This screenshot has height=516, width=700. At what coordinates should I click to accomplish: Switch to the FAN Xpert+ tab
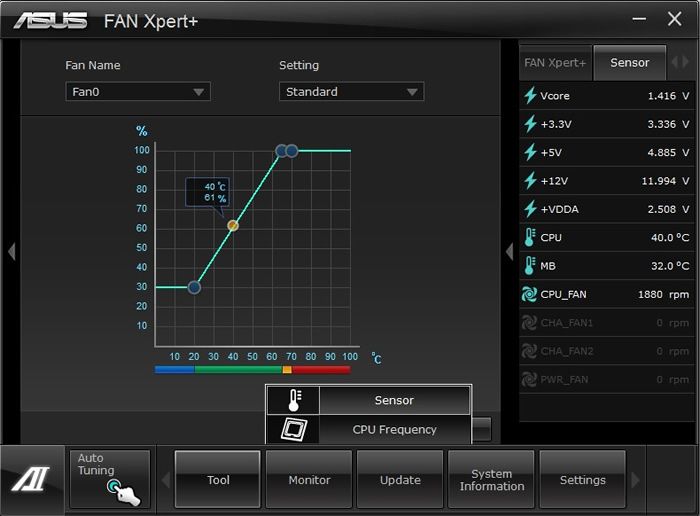tap(555, 62)
